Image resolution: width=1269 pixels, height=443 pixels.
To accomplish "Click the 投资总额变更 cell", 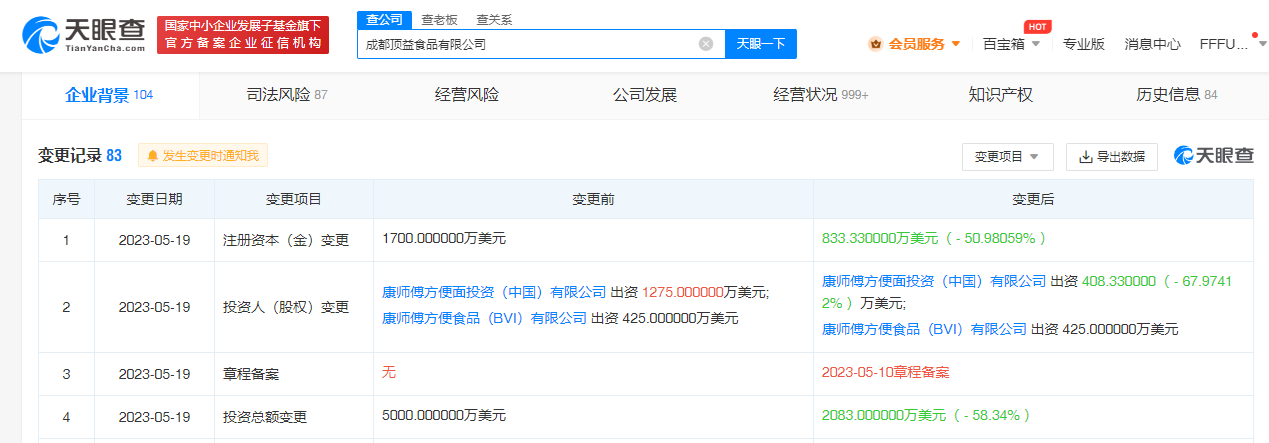I will (x=294, y=415).
